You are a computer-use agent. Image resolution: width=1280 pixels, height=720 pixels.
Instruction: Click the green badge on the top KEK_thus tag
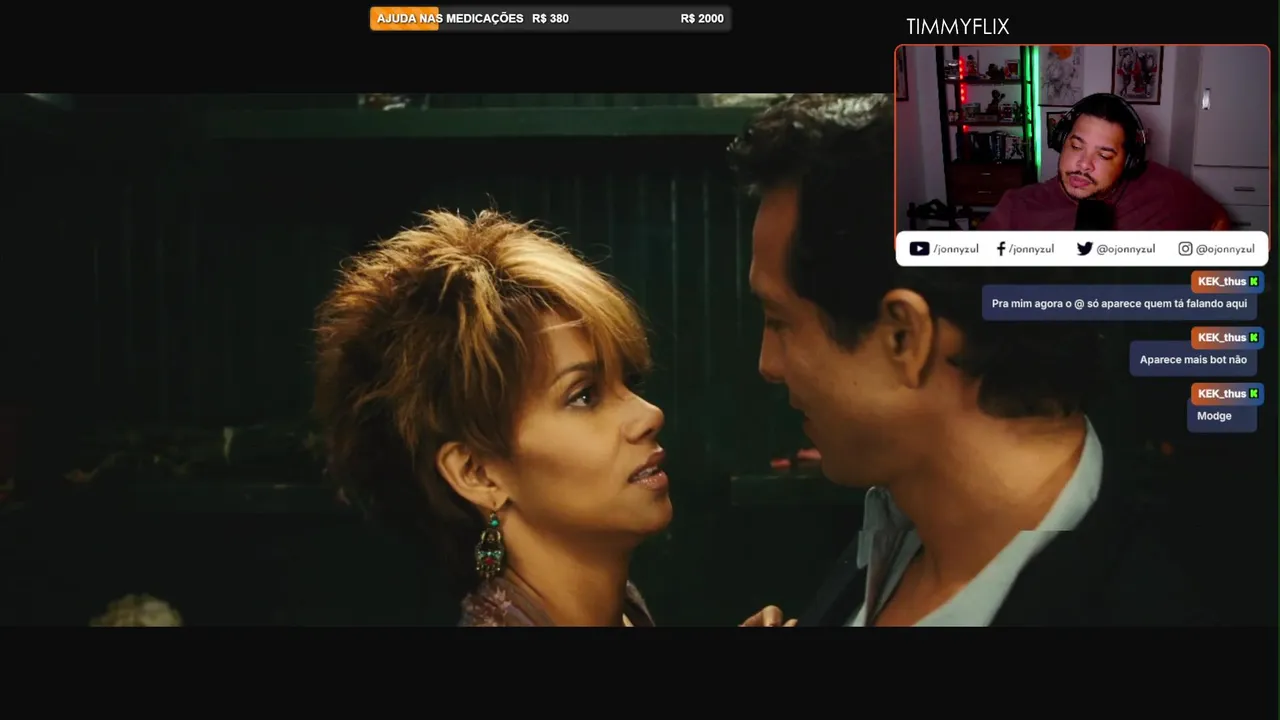[x=1254, y=282]
